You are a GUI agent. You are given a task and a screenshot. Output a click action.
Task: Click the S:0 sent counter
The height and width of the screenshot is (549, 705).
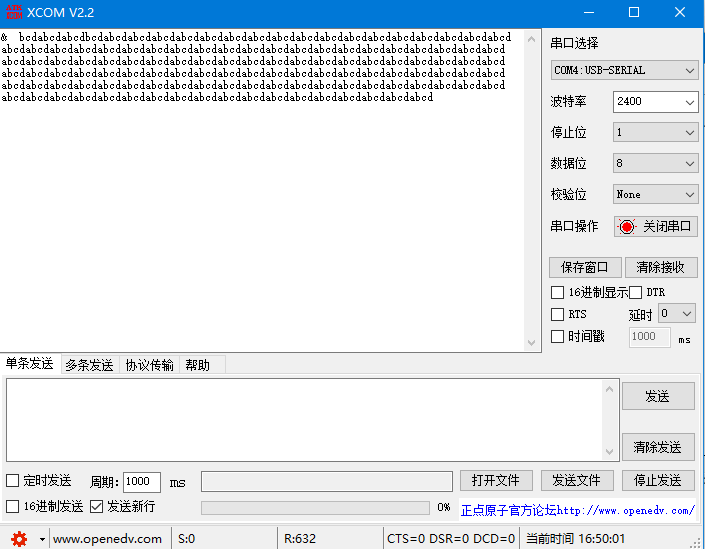coord(187,539)
